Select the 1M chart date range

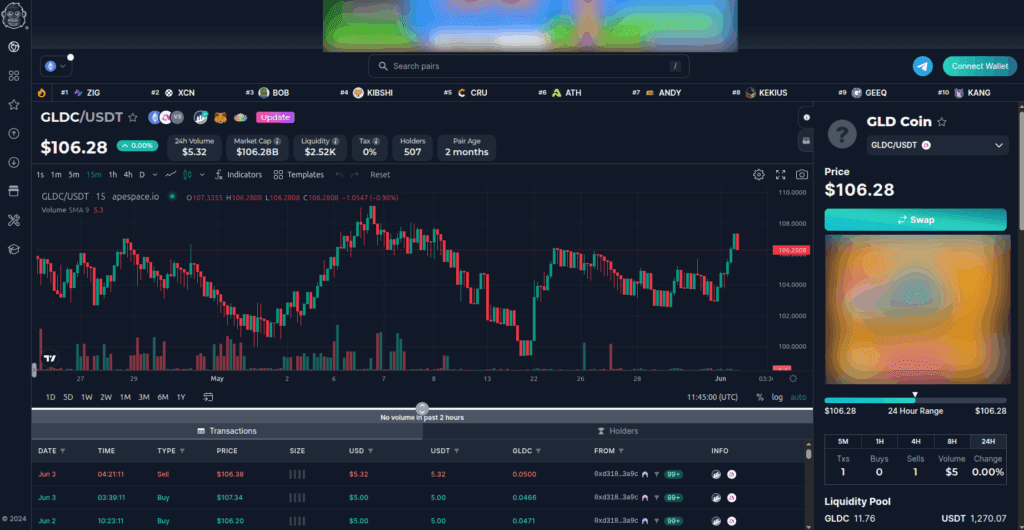coord(125,397)
